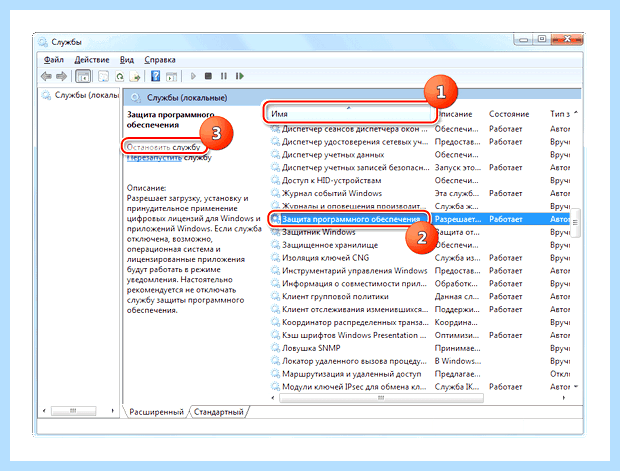Toggle the console tree show/hide icon
This screenshot has height=471, width=620.
tap(83, 76)
